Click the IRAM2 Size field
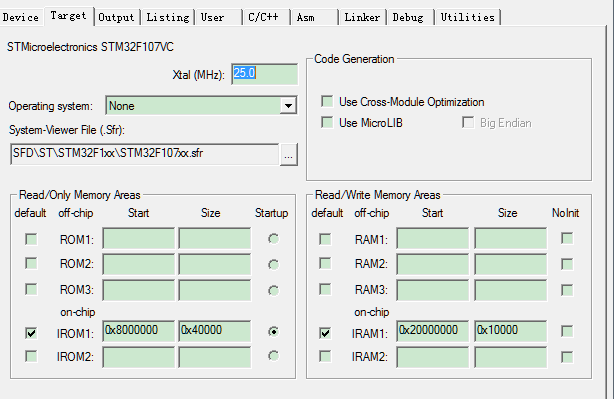Image resolution: width=614 pixels, height=399 pixels. 511,357
